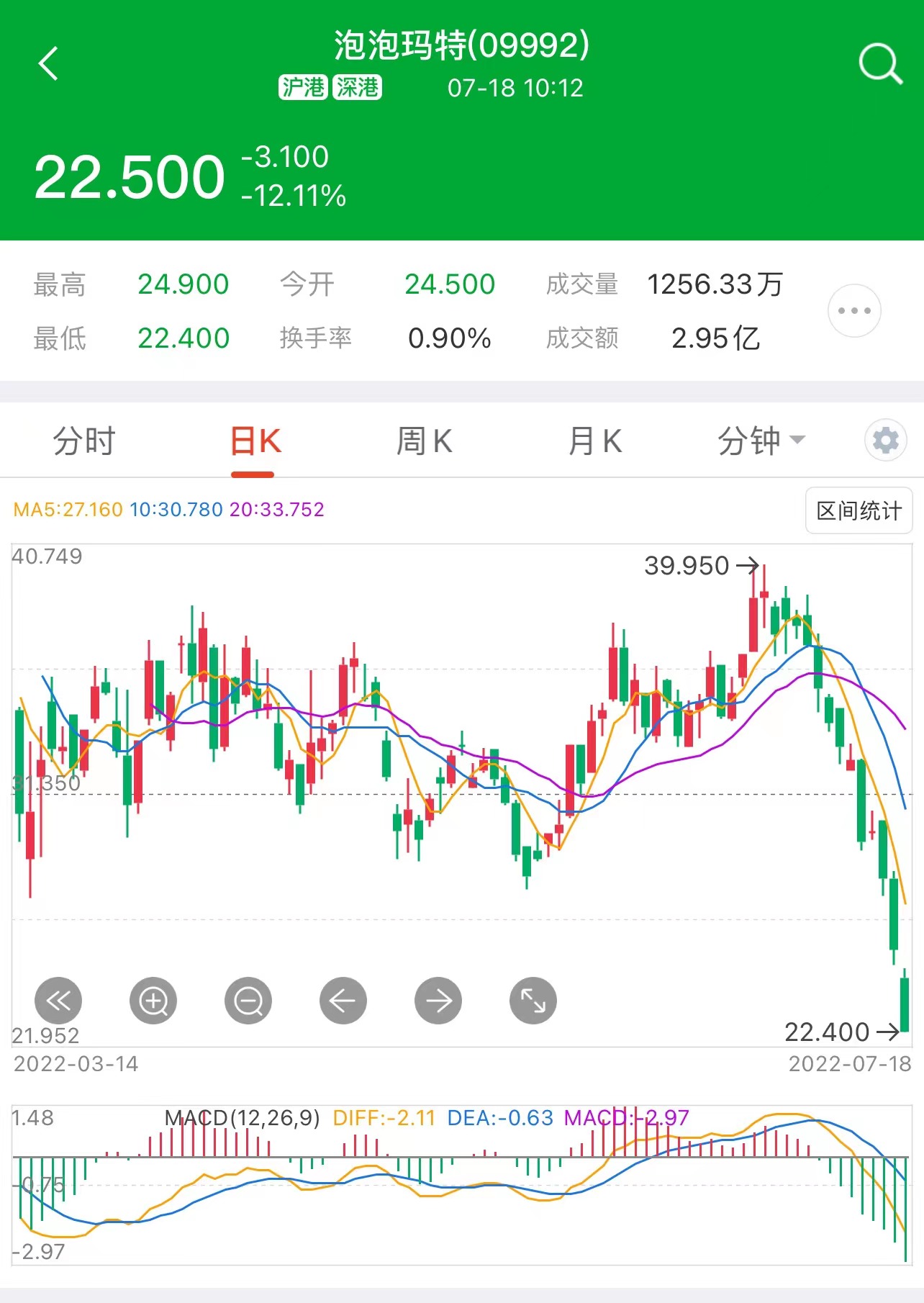Switch to the 分时 tab
Screen dimensions: 924x1303
(84, 441)
